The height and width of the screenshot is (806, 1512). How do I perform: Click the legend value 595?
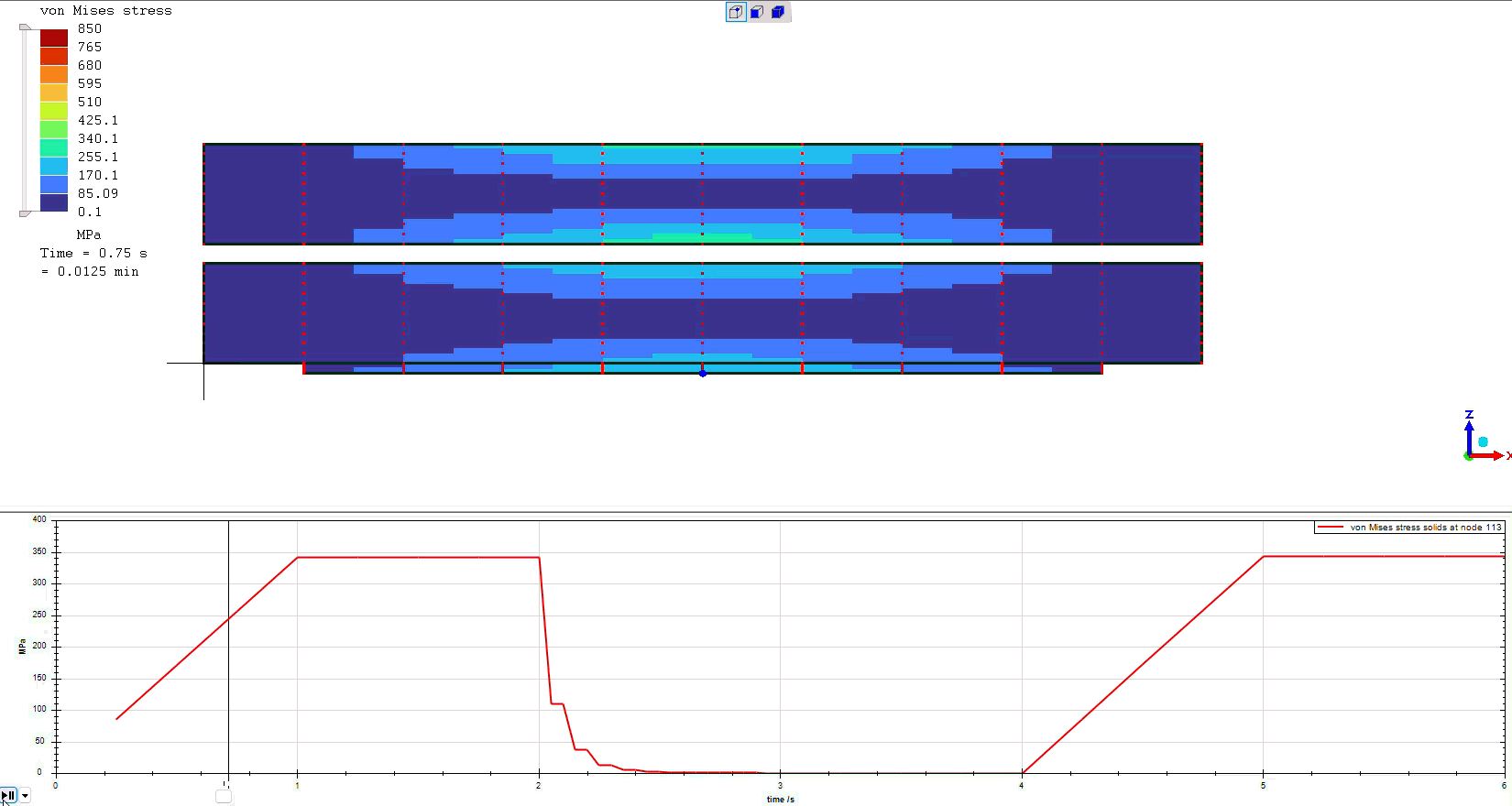click(90, 83)
